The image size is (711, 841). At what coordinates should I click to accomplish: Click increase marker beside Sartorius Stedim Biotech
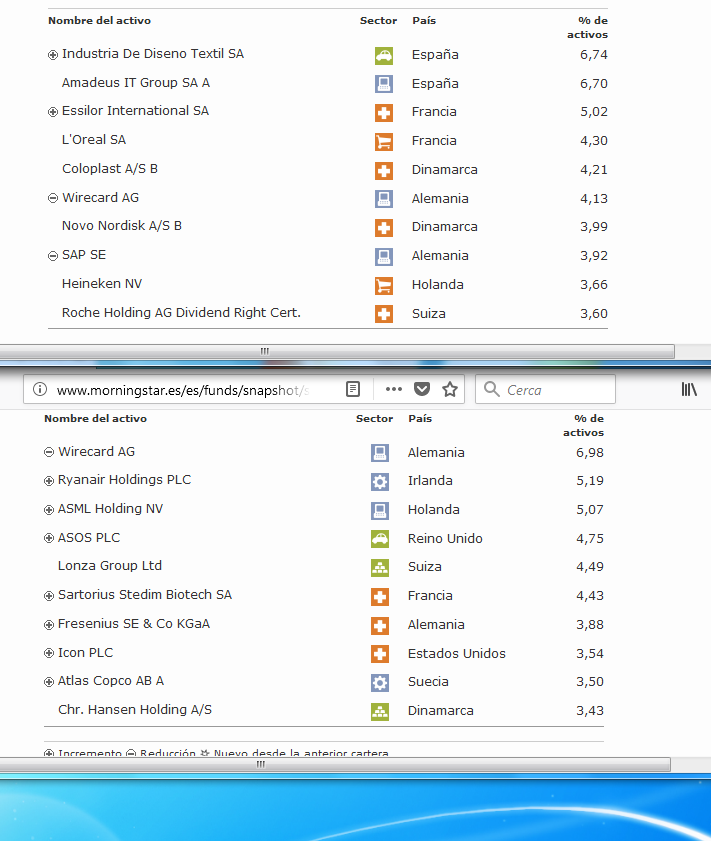(x=49, y=595)
